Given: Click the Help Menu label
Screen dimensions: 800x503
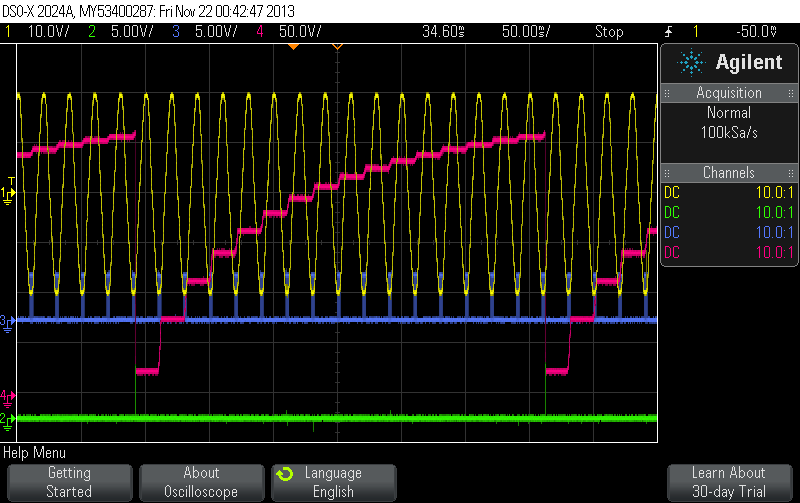Looking at the screenshot, I should (x=34, y=453).
